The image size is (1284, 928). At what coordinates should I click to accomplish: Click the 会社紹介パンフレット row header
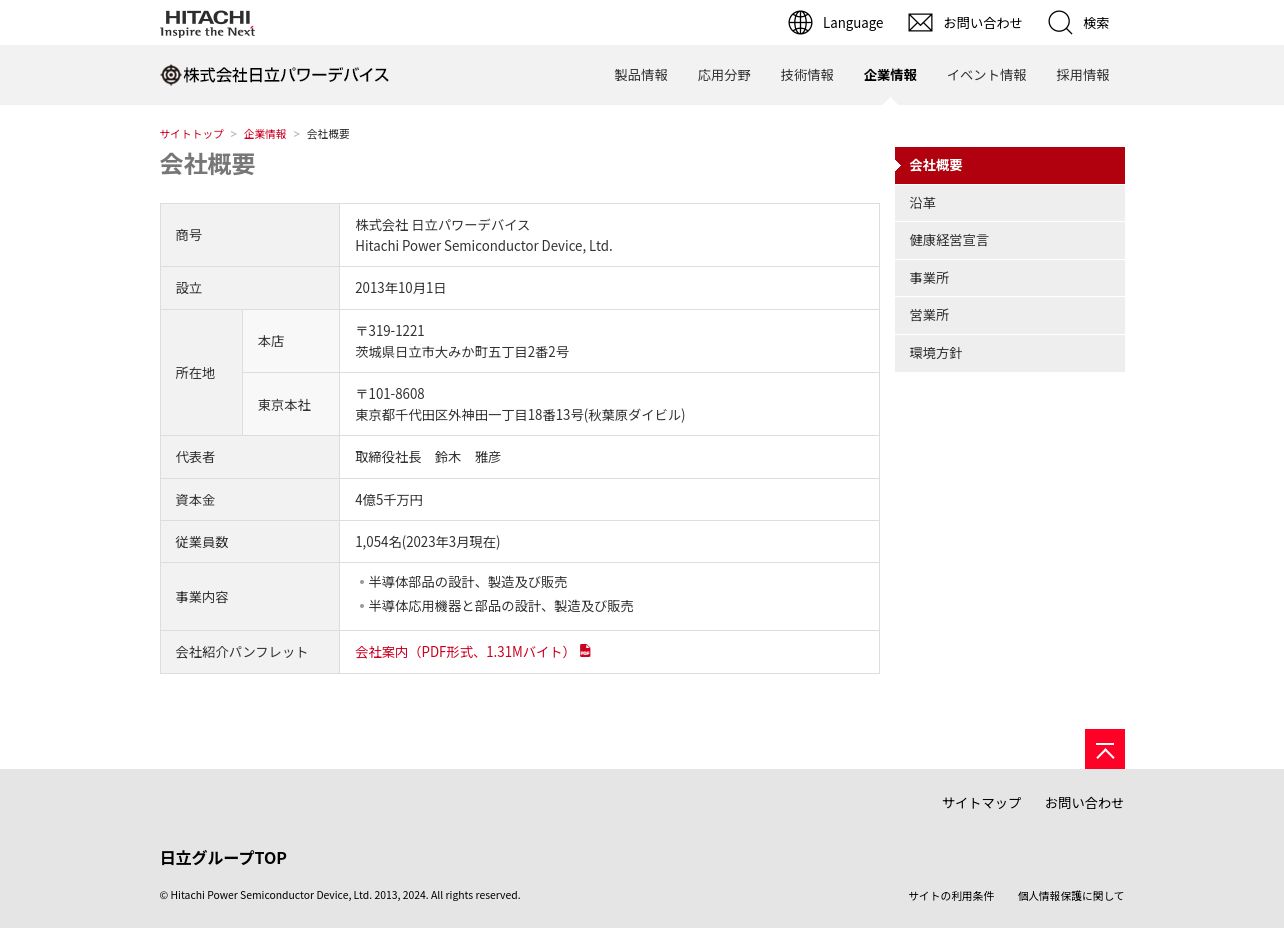point(250,652)
